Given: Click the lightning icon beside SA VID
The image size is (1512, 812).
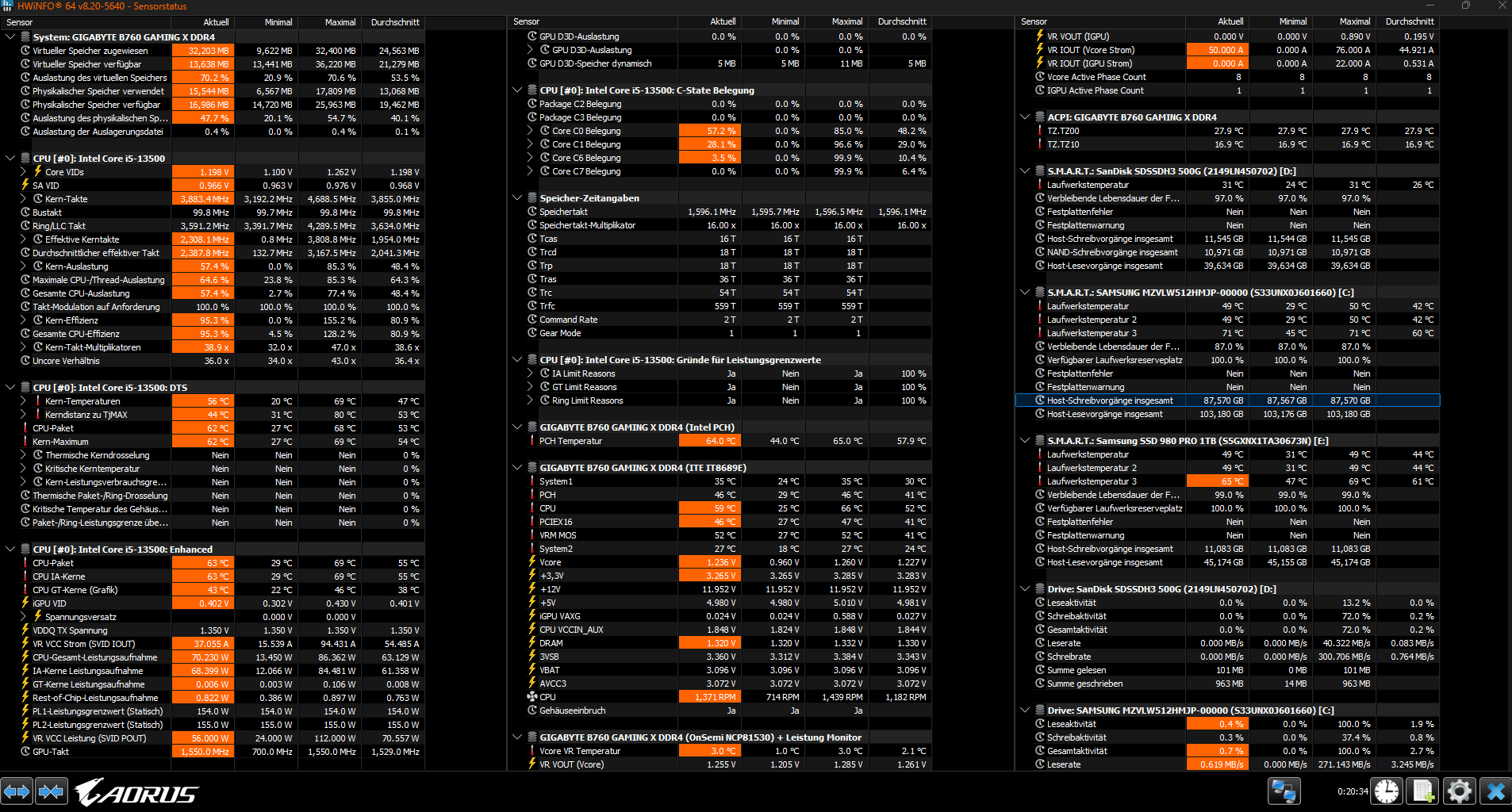Looking at the screenshot, I should tap(25, 186).
